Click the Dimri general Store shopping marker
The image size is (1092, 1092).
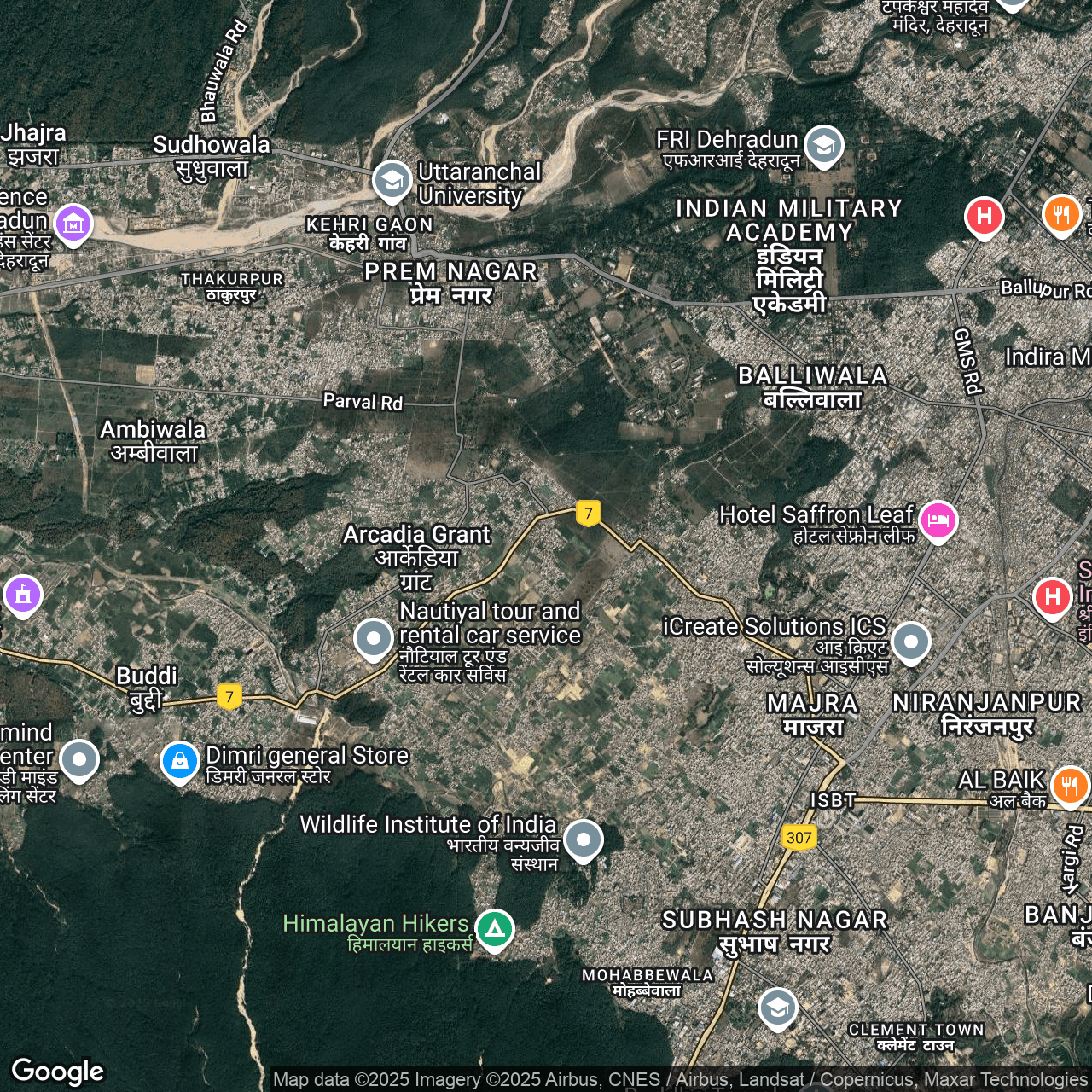point(180,760)
